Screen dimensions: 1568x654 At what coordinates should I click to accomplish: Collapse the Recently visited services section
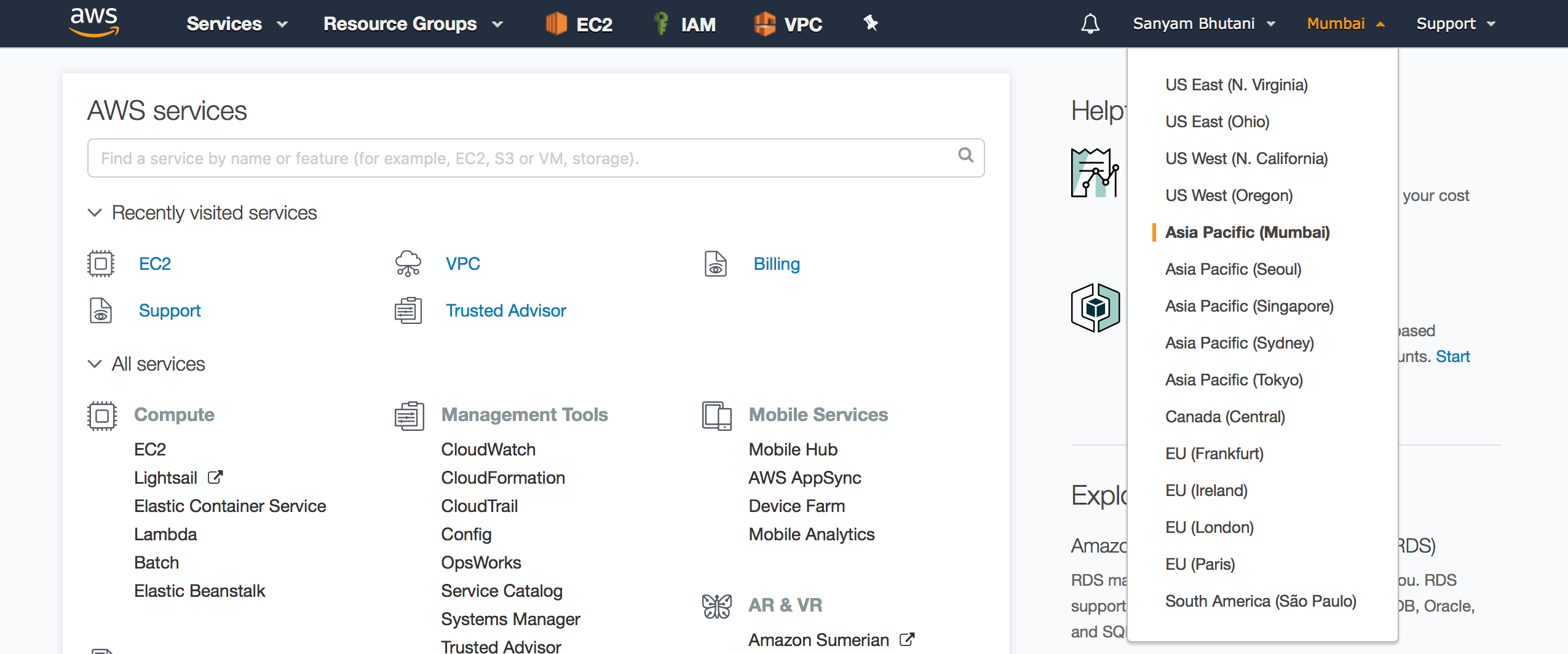95,213
